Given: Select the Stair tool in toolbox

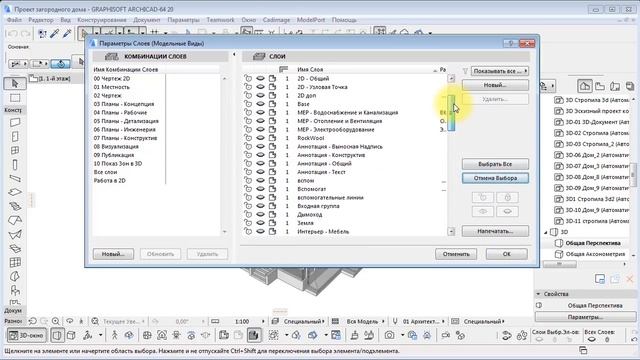Looking at the screenshot, I should (15, 206).
